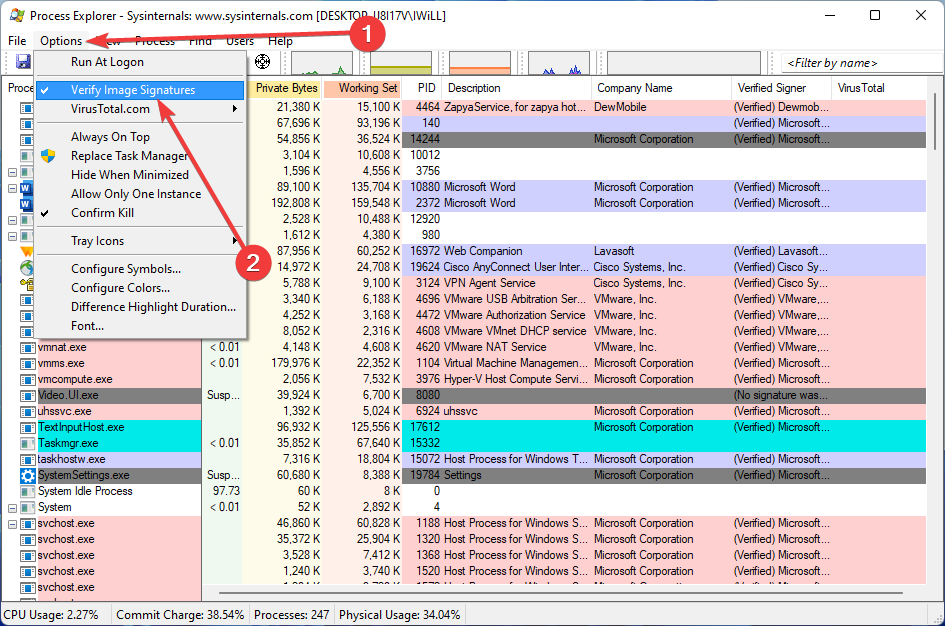Image resolution: width=945 pixels, height=626 pixels.
Task: Expand the Tray Icons submenu
Action: coord(140,241)
